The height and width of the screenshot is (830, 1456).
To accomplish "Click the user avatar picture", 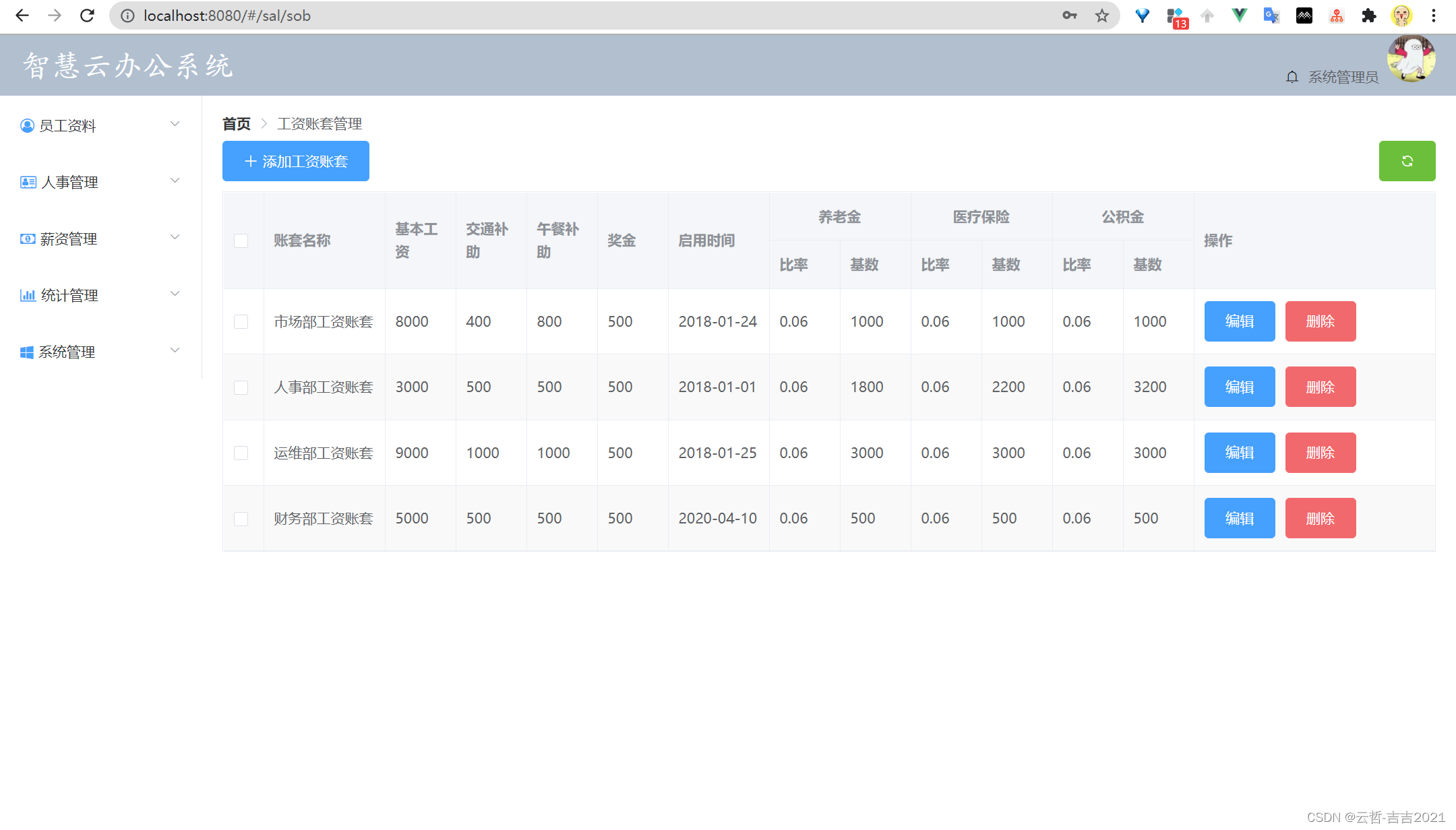I will 1411,59.
